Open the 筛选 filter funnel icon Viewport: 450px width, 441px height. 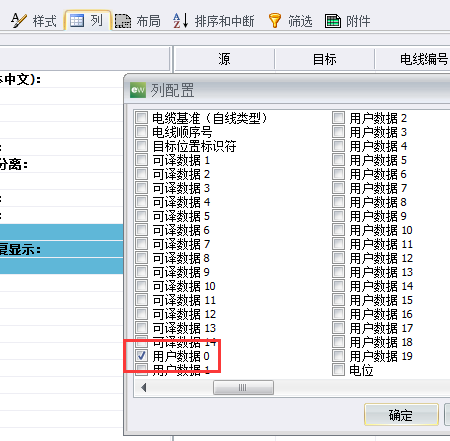tap(275, 21)
